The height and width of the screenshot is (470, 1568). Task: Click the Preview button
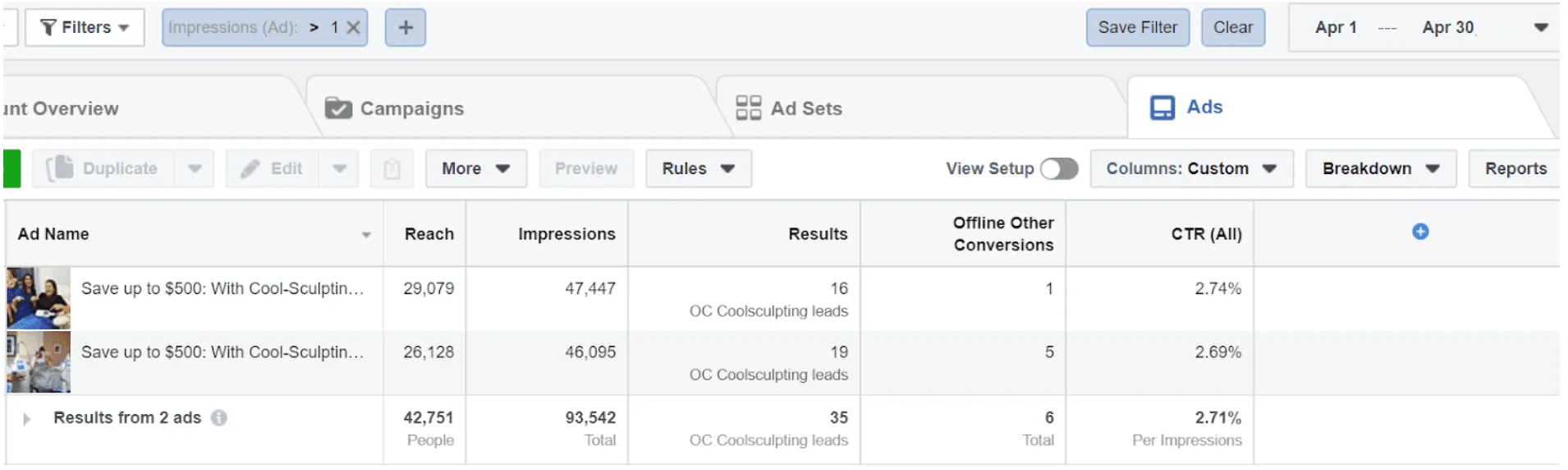[586, 168]
